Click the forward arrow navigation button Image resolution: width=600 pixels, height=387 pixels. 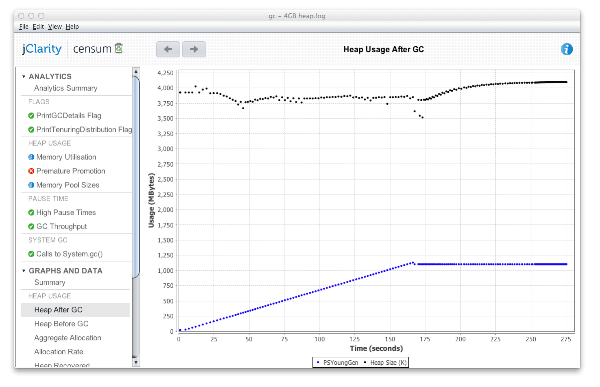pos(194,49)
